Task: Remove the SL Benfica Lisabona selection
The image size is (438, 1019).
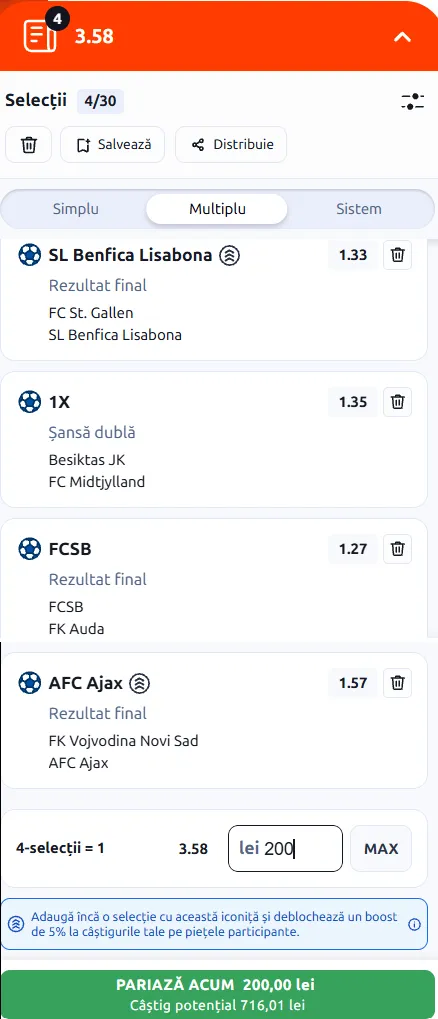Action: [397, 255]
